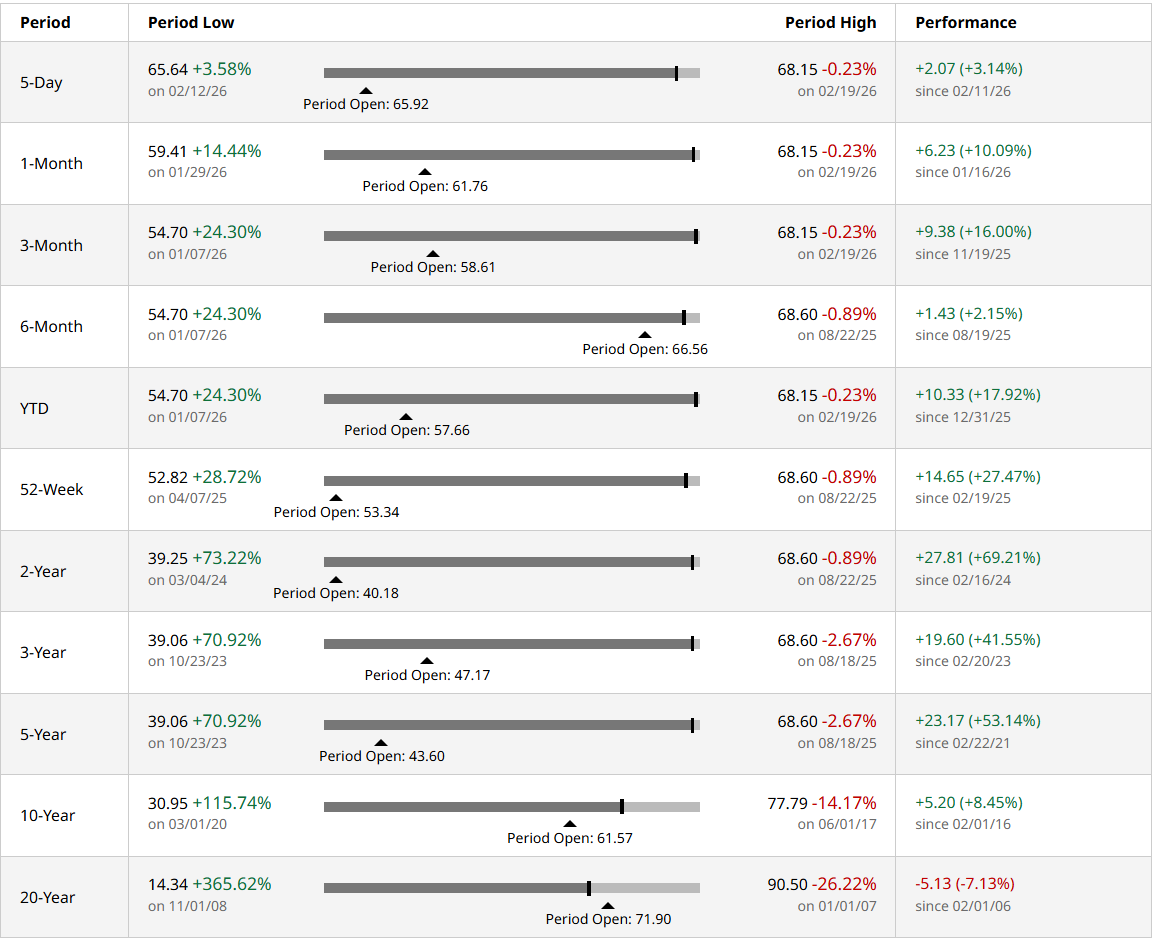Image resolution: width=1152 pixels, height=939 pixels.
Task: Click the 52-Week low value 52.82
Action: click(168, 477)
